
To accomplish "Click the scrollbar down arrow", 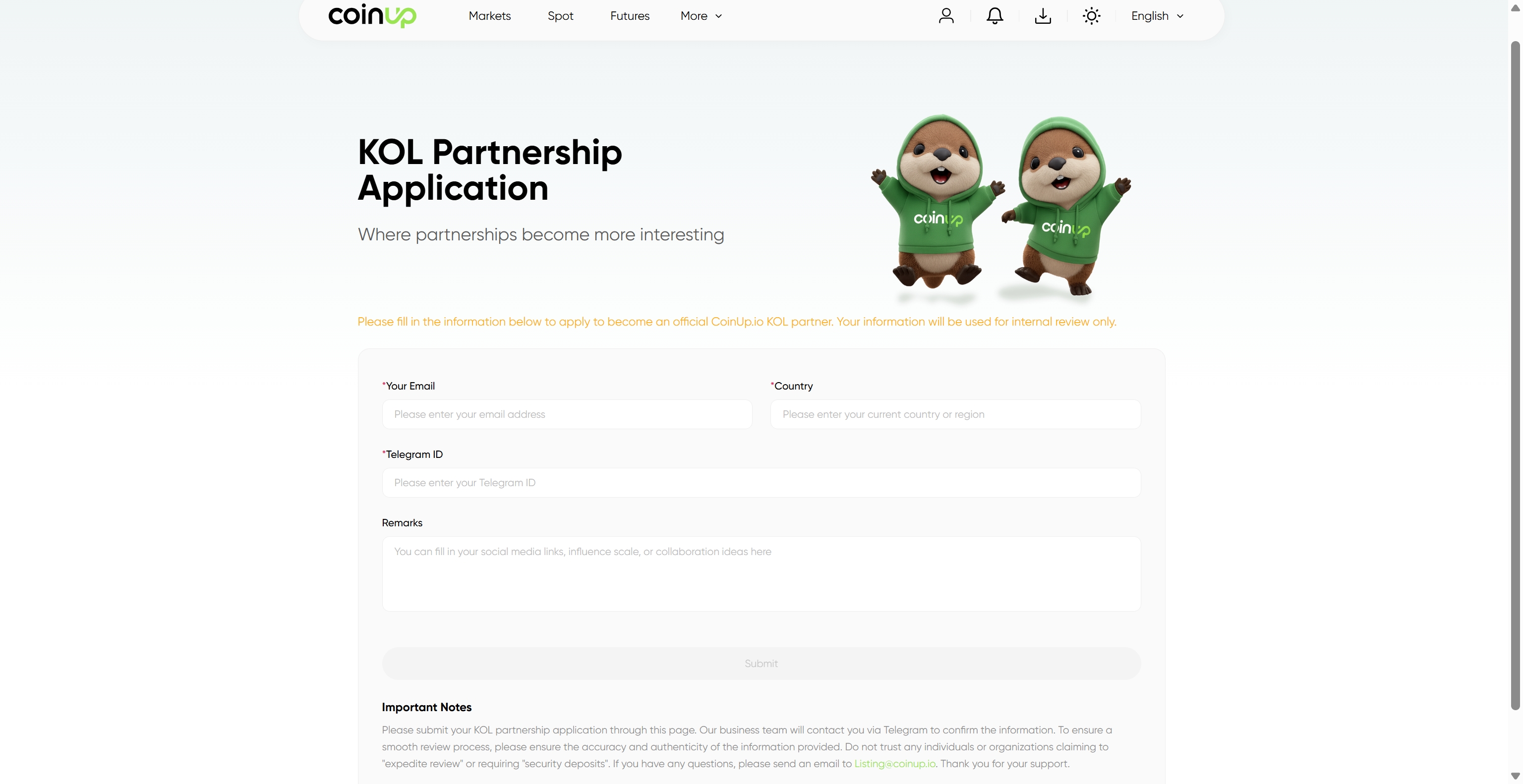I will coord(1515,776).
